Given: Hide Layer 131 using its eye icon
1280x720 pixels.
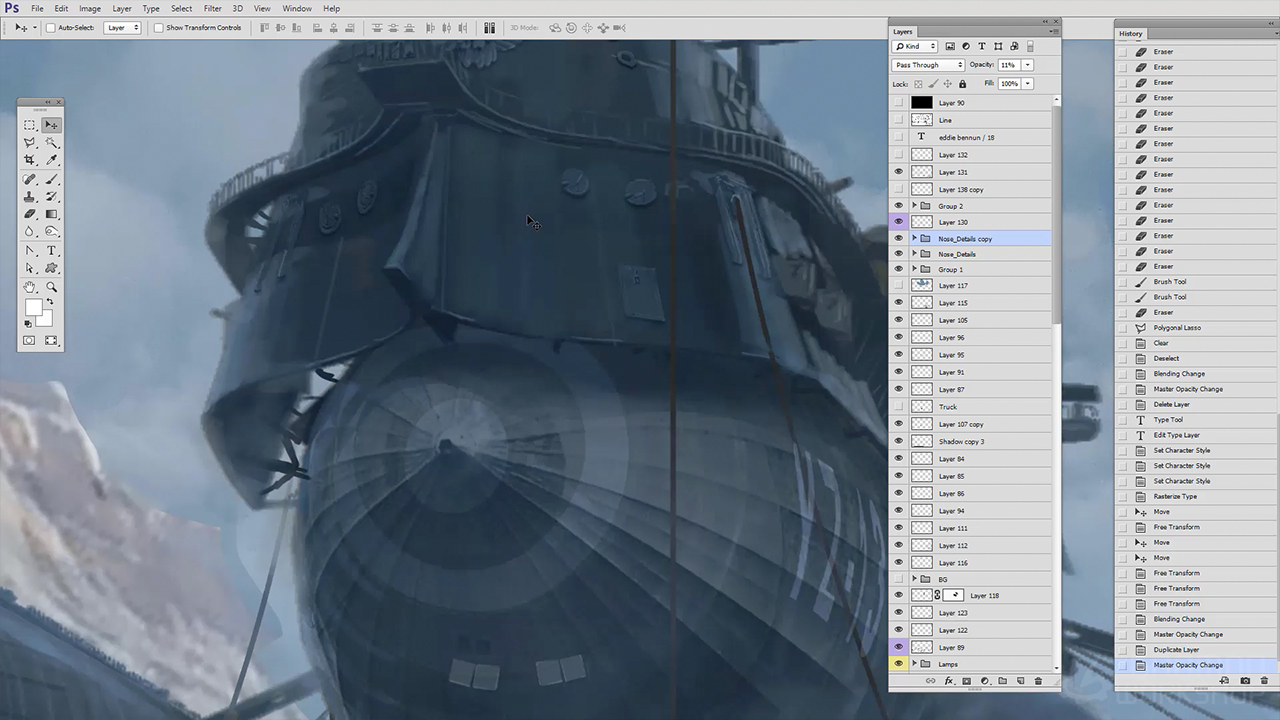Looking at the screenshot, I should tap(898, 172).
